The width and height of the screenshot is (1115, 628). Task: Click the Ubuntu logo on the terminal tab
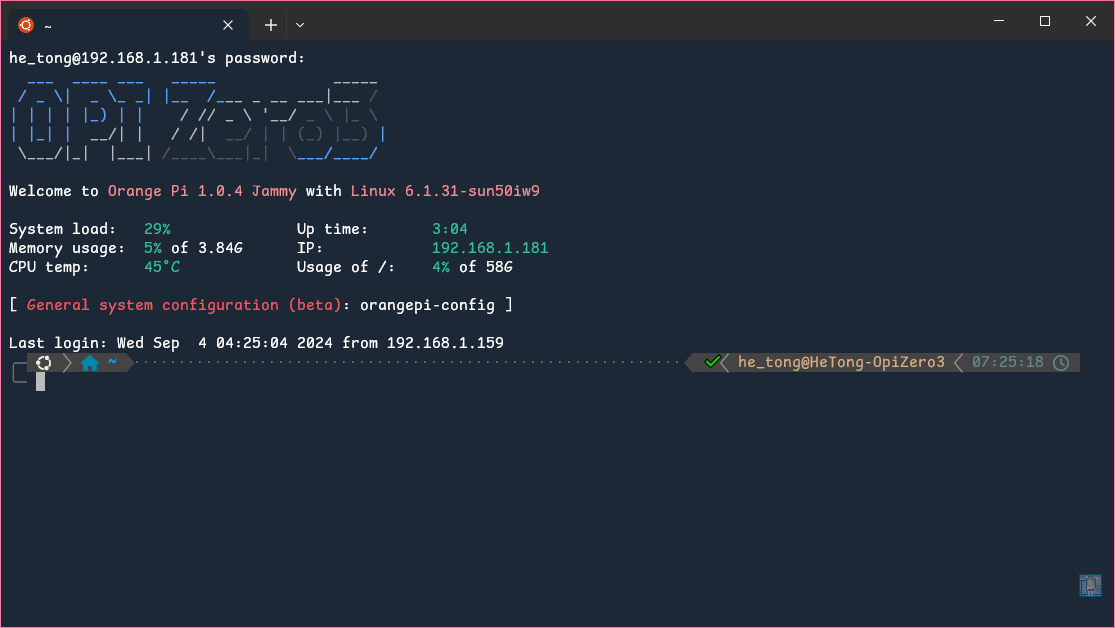(26, 25)
